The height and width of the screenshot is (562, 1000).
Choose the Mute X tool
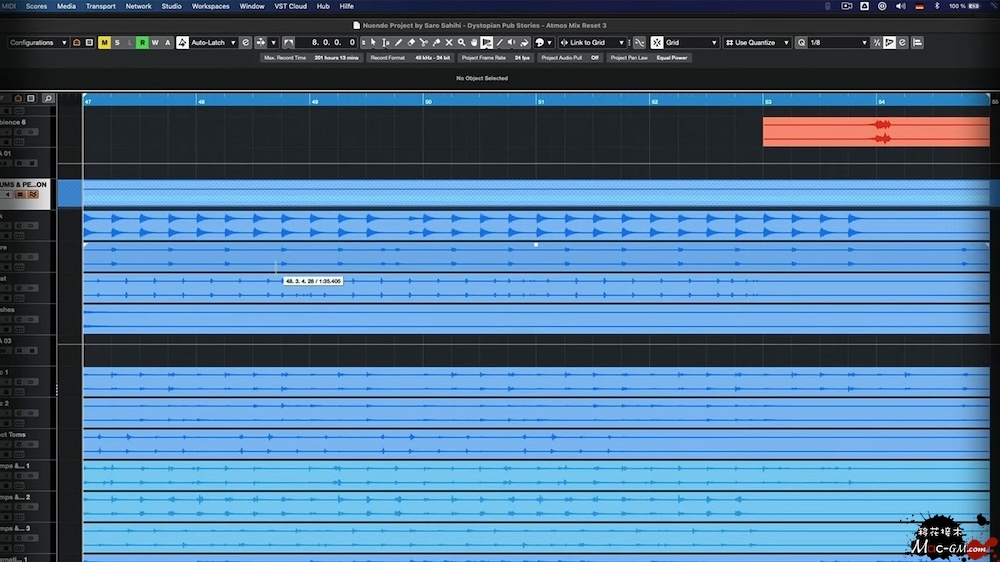(x=448, y=43)
